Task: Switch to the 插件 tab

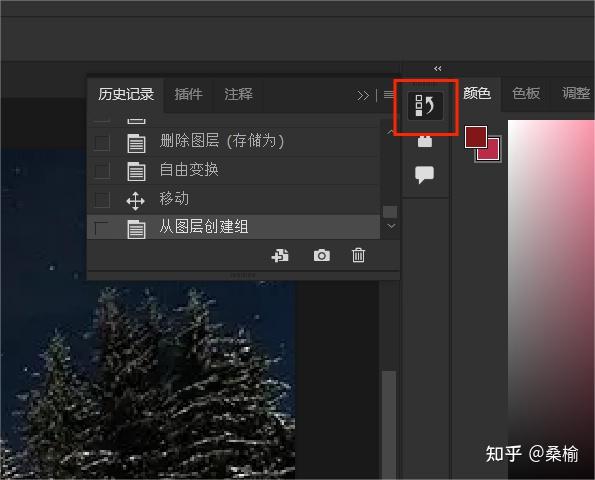Action: coord(189,94)
